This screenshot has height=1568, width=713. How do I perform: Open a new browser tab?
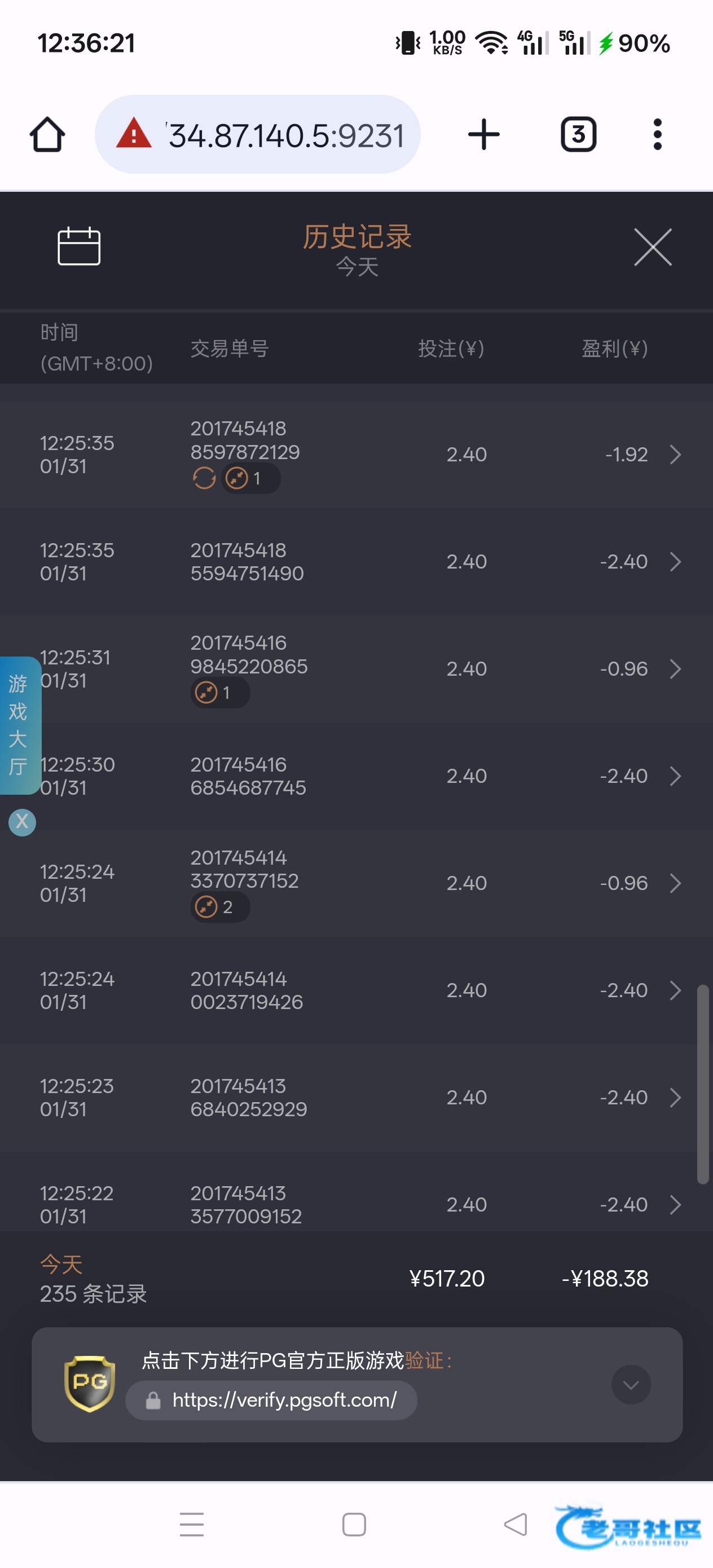483,135
